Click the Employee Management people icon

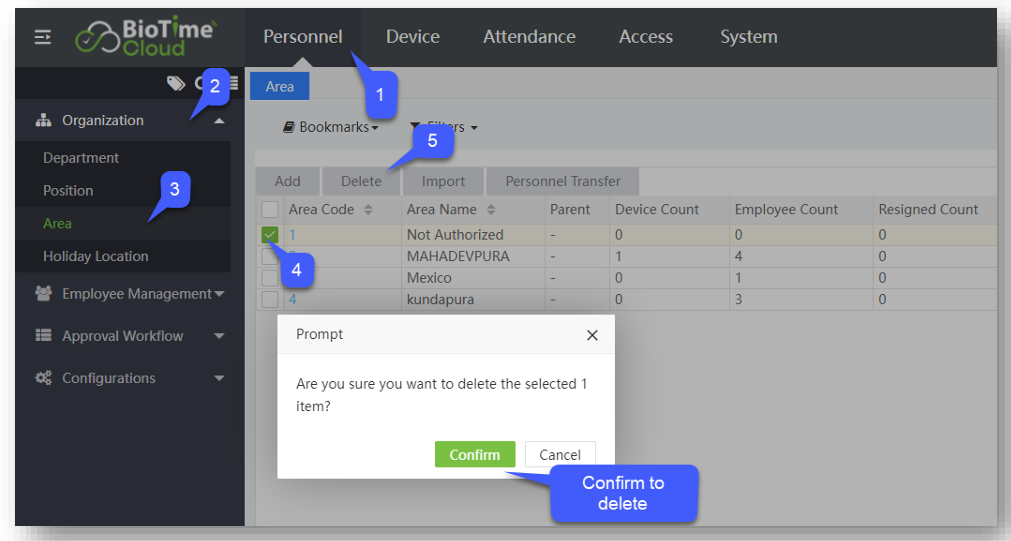(43, 294)
